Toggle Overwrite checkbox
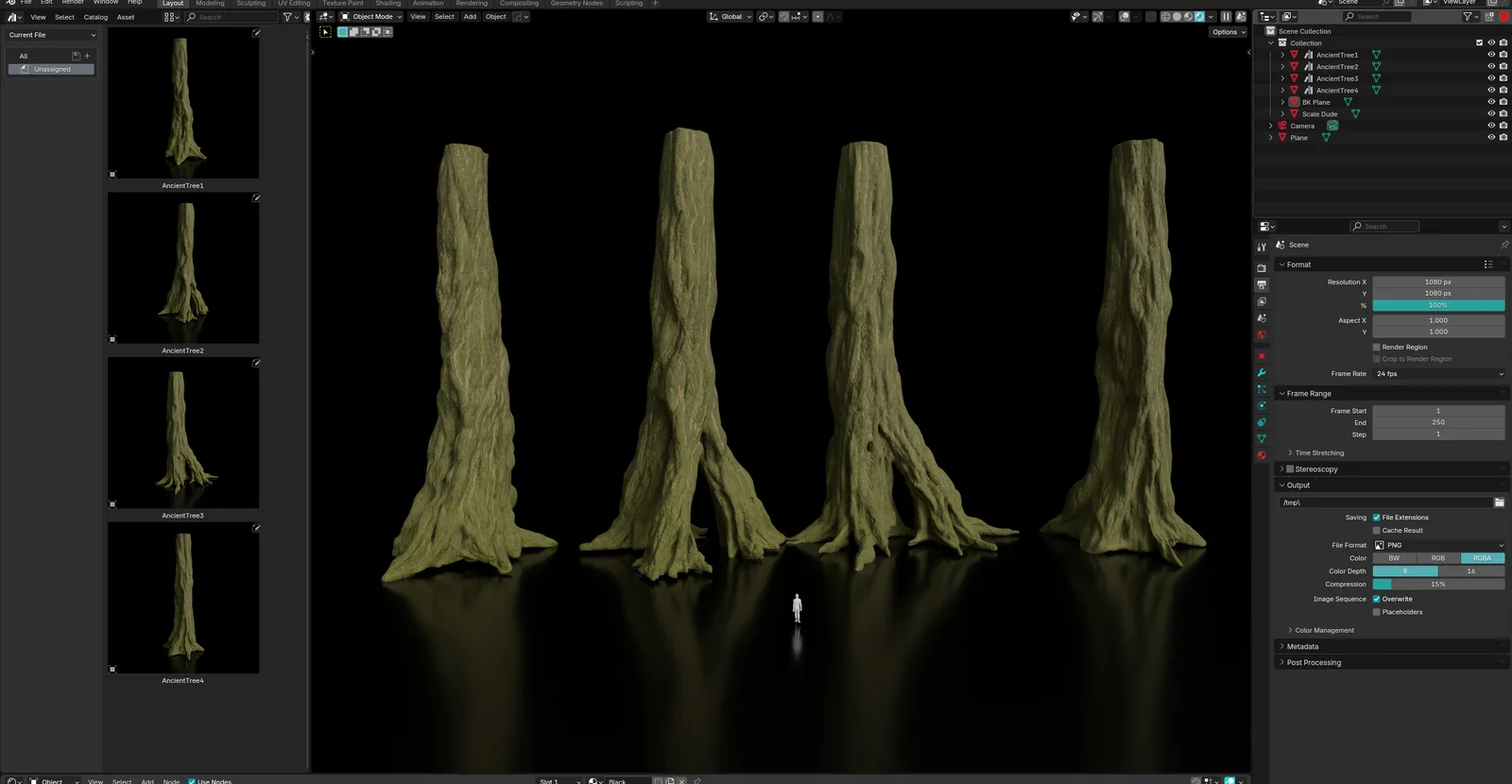The image size is (1512, 784). 1376,599
